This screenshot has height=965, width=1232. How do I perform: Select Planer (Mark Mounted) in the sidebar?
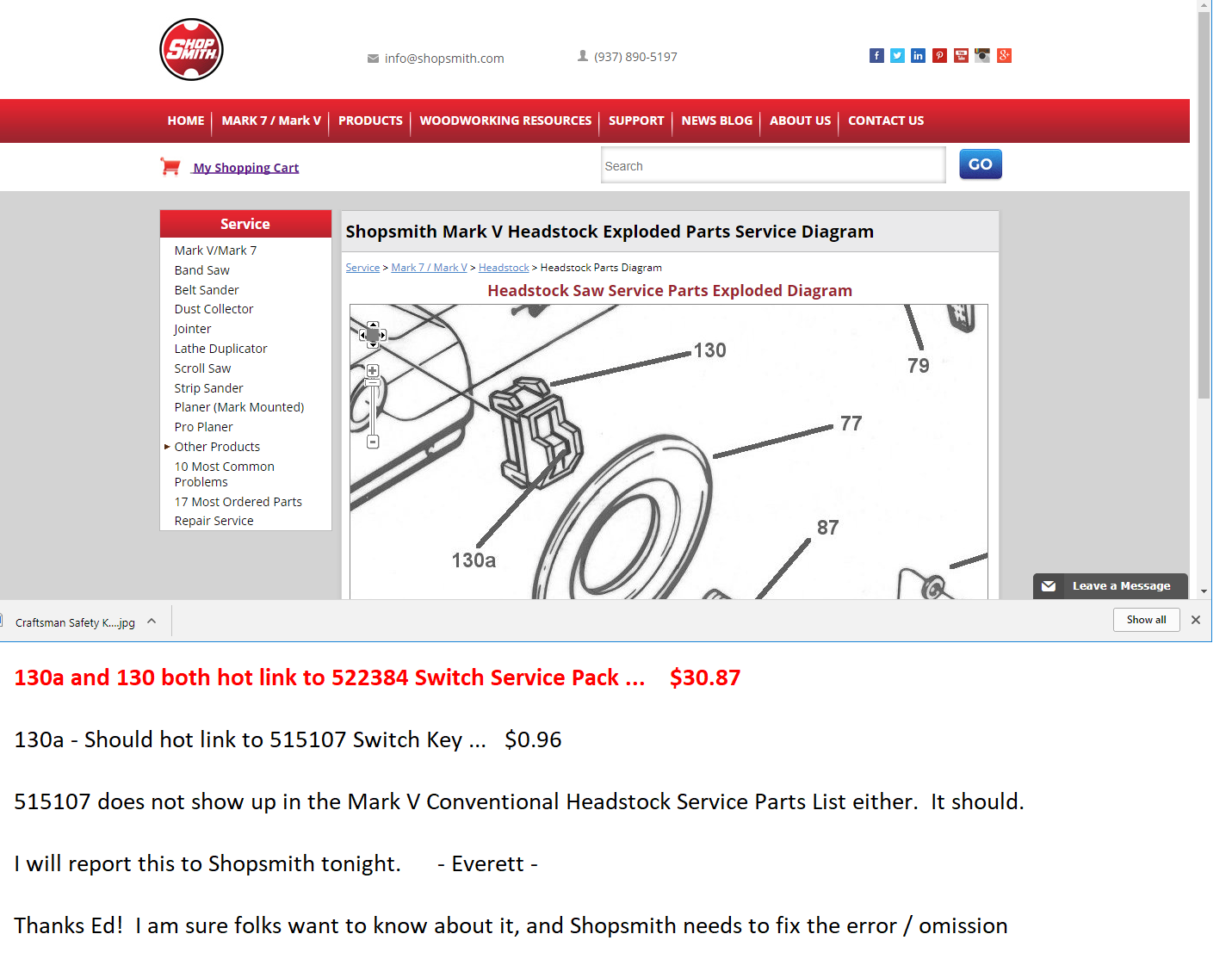[239, 407]
